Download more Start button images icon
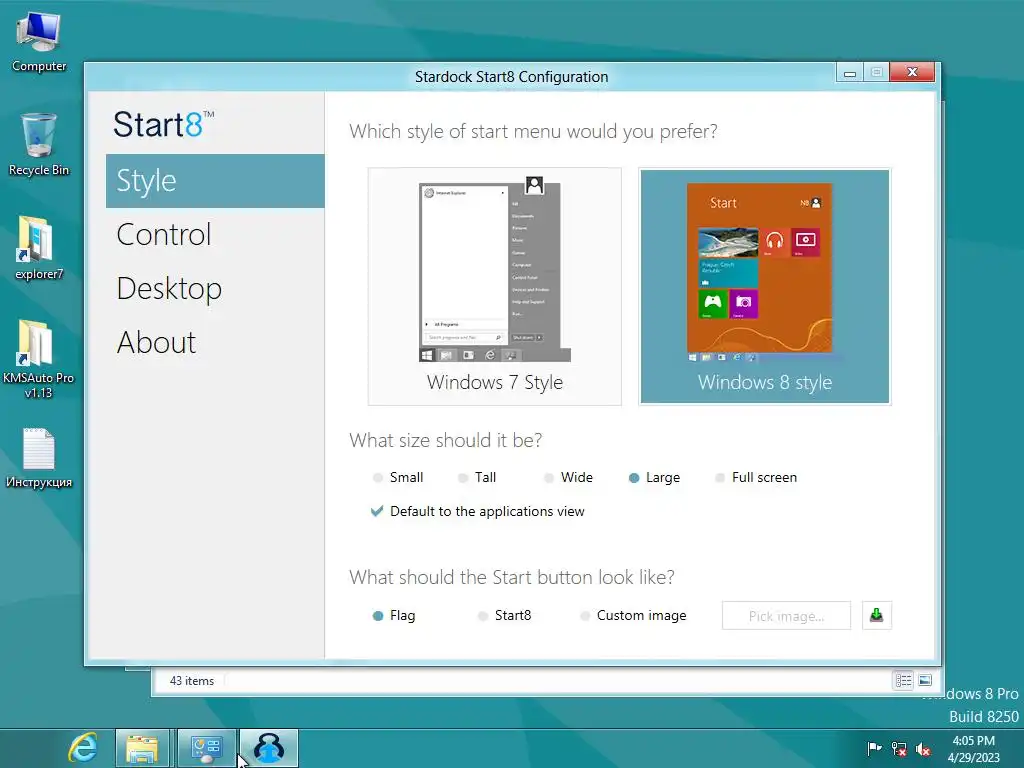 (876, 615)
